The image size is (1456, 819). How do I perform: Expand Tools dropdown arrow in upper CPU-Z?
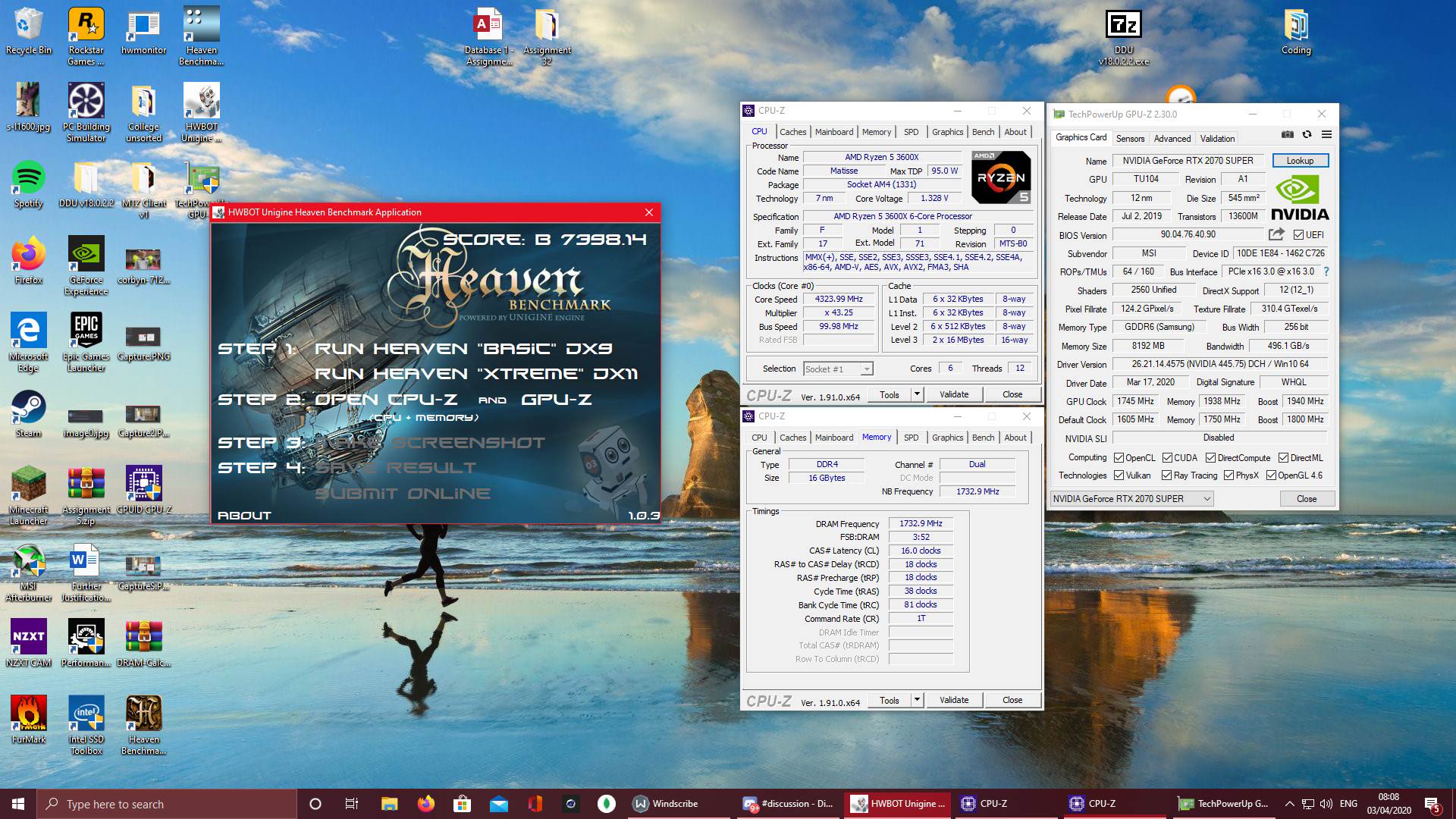(917, 394)
